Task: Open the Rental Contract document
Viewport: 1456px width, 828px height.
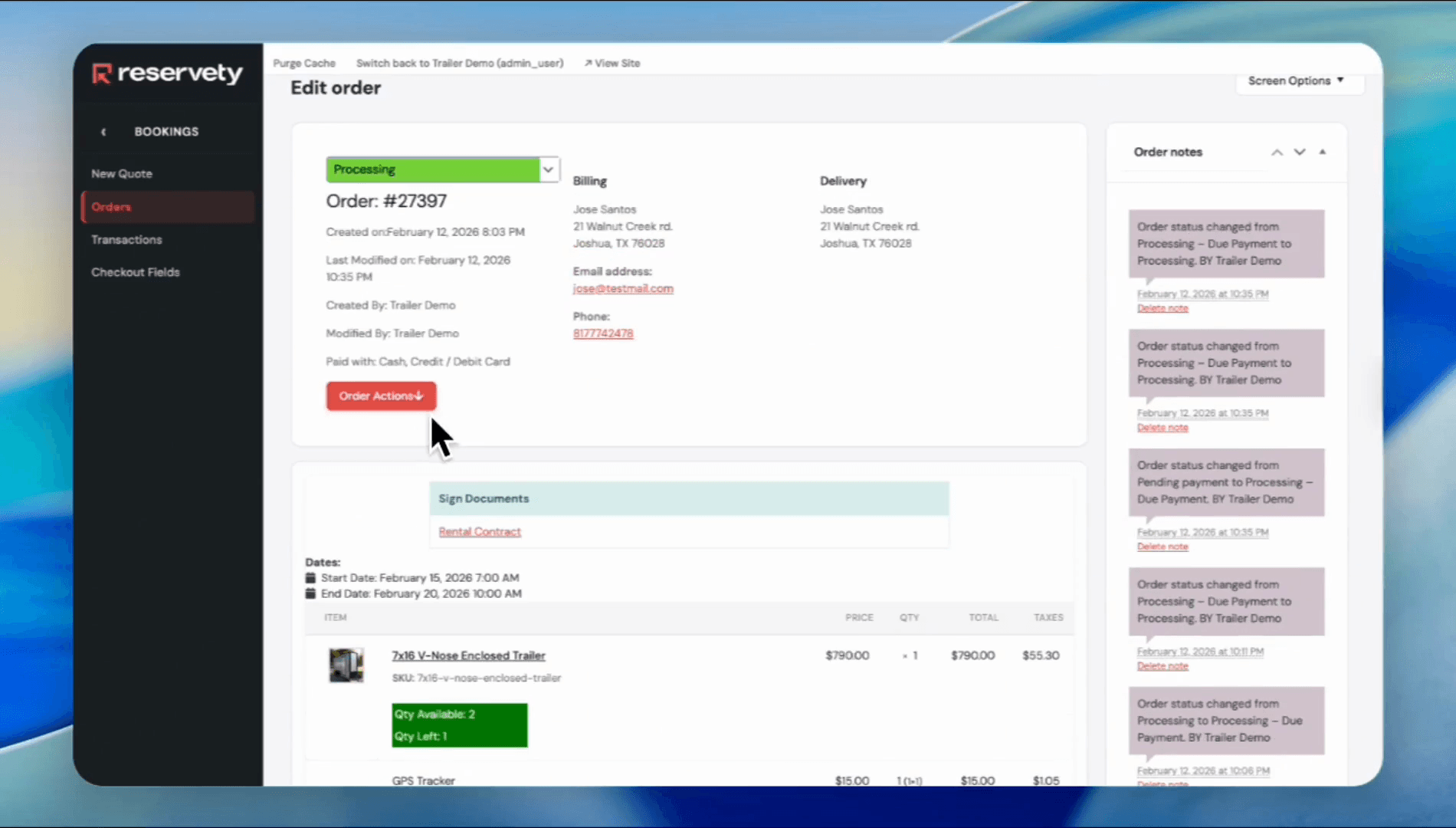Action: (x=480, y=531)
